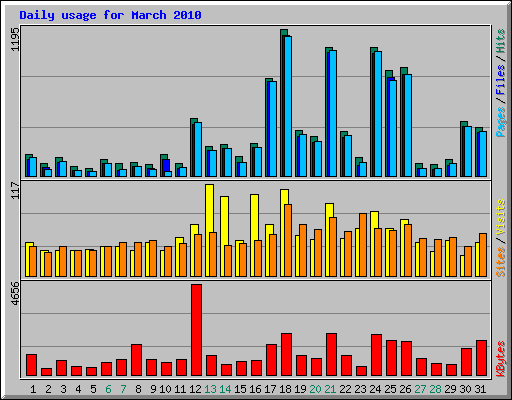
Task: Select the cyan Pages bar for day 12
Action: coord(198,149)
